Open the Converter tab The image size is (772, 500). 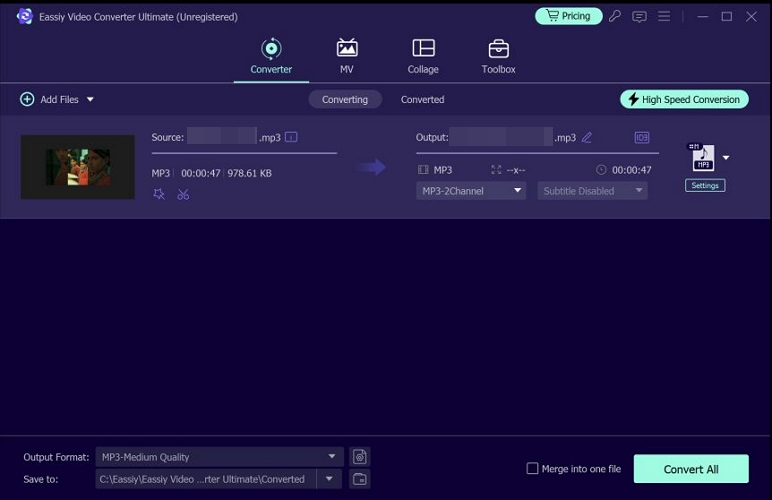[271, 56]
